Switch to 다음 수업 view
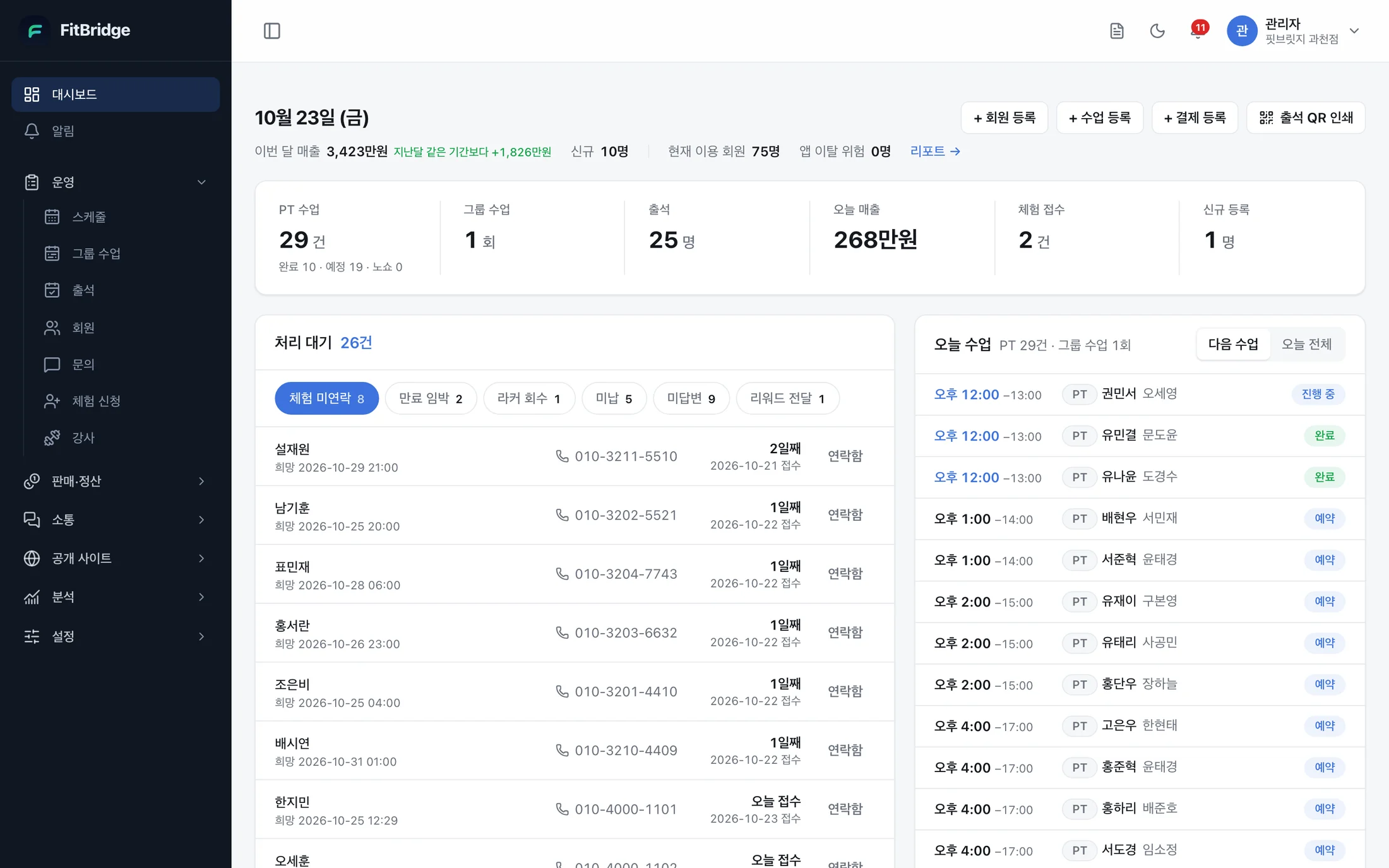This screenshot has width=1389, height=868. (x=1233, y=344)
